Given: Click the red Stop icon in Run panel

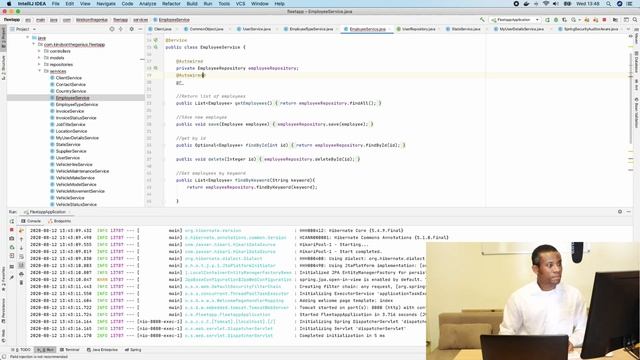Looking at the screenshot, I should click(12, 230).
